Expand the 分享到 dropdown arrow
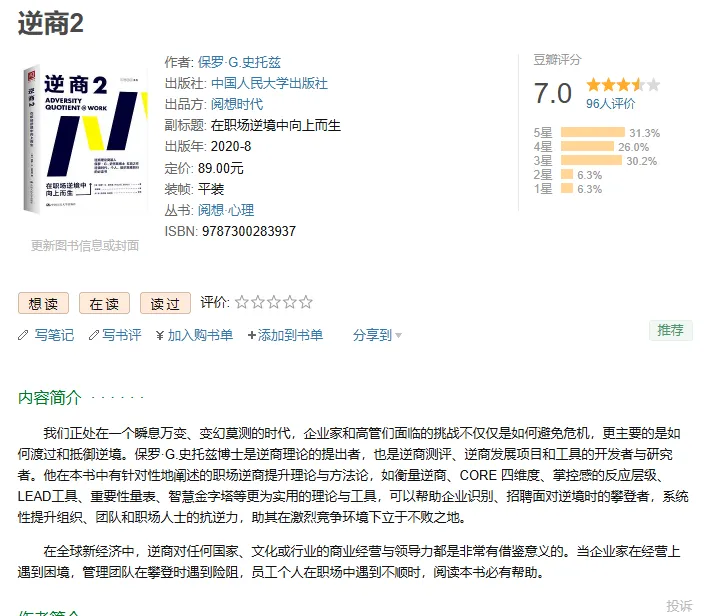The height and width of the screenshot is (616, 709). (398, 336)
